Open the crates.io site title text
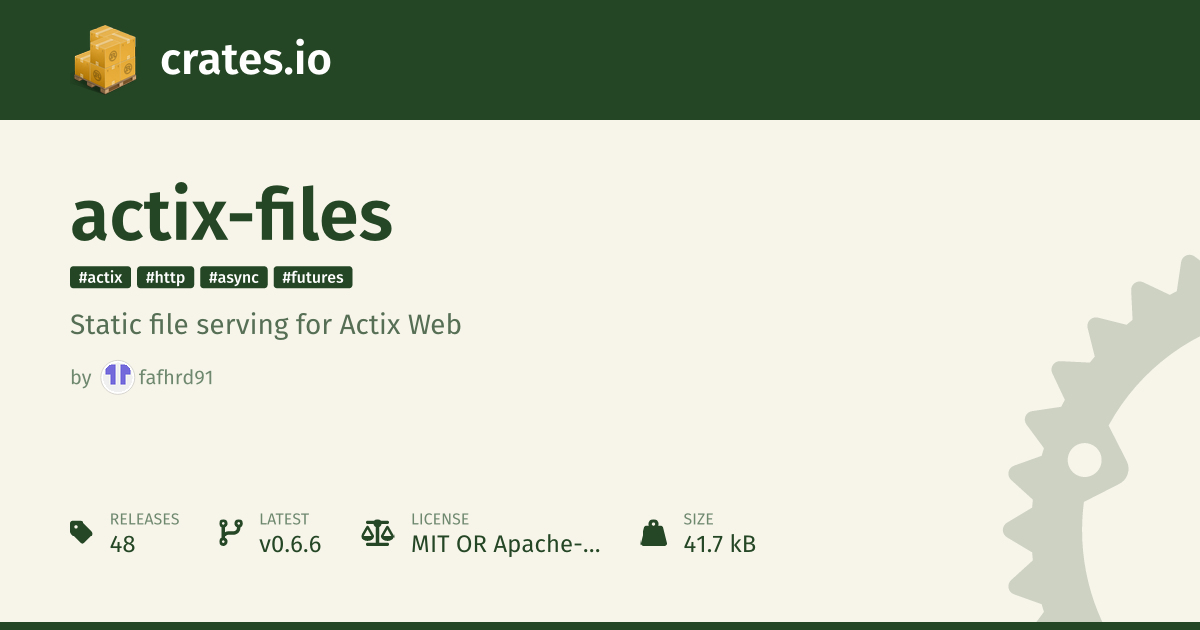Viewport: 1200px width, 630px height. pyautogui.click(x=246, y=60)
